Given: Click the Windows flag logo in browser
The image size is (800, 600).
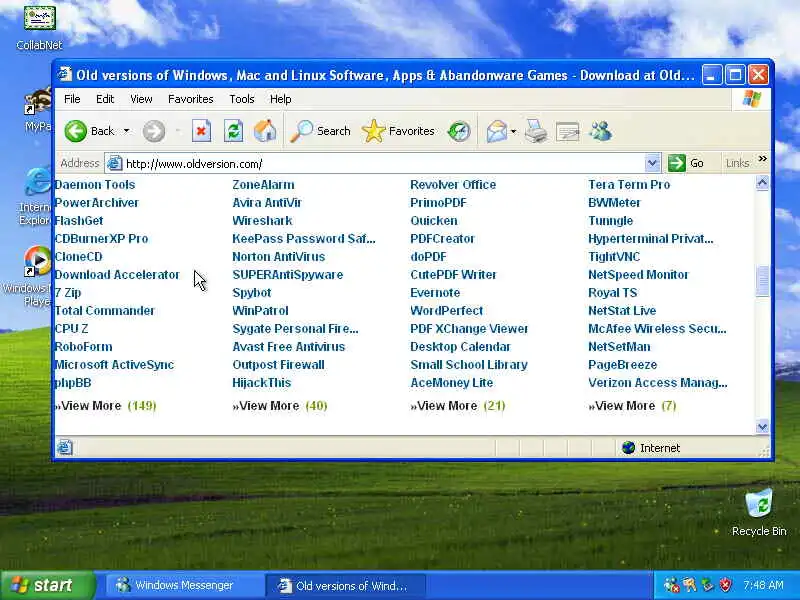Looking at the screenshot, I should pyautogui.click(x=752, y=99).
